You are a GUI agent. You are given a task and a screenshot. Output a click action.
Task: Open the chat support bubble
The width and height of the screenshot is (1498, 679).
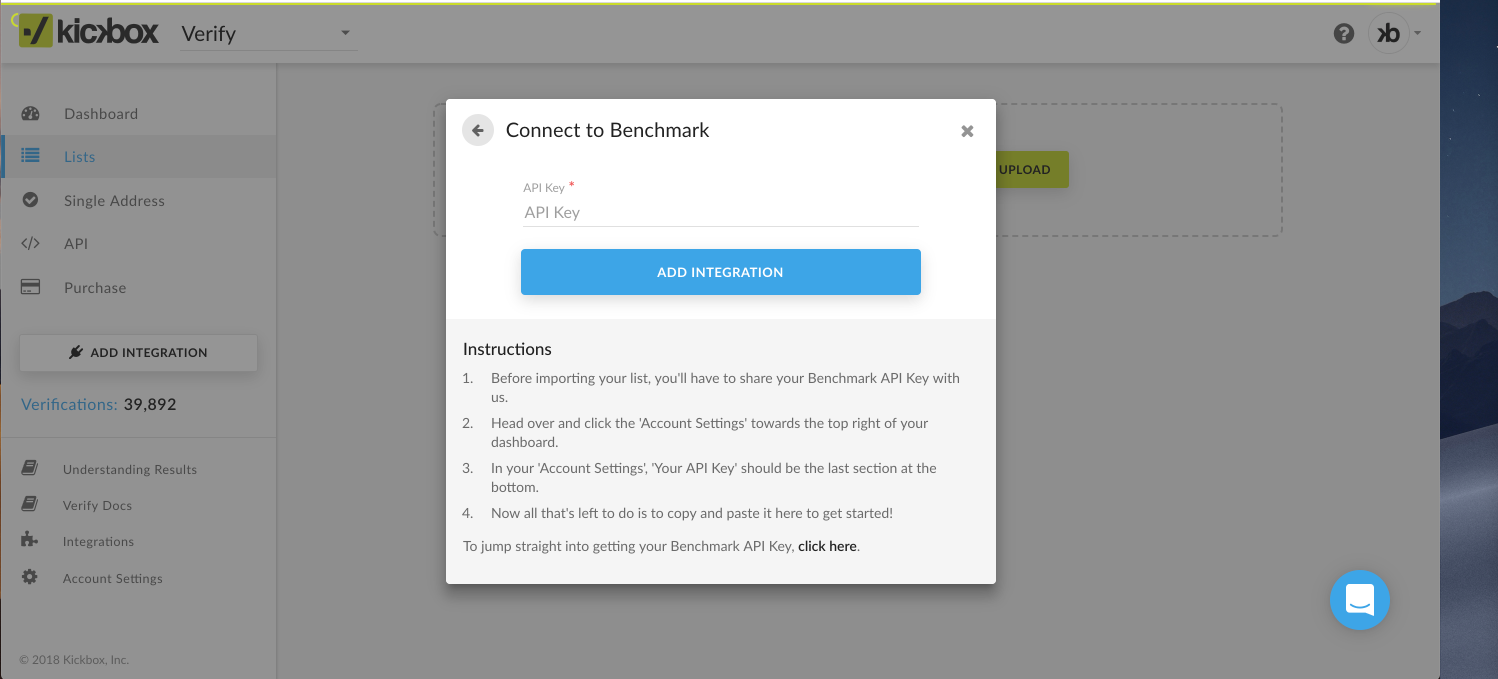[x=1360, y=600]
